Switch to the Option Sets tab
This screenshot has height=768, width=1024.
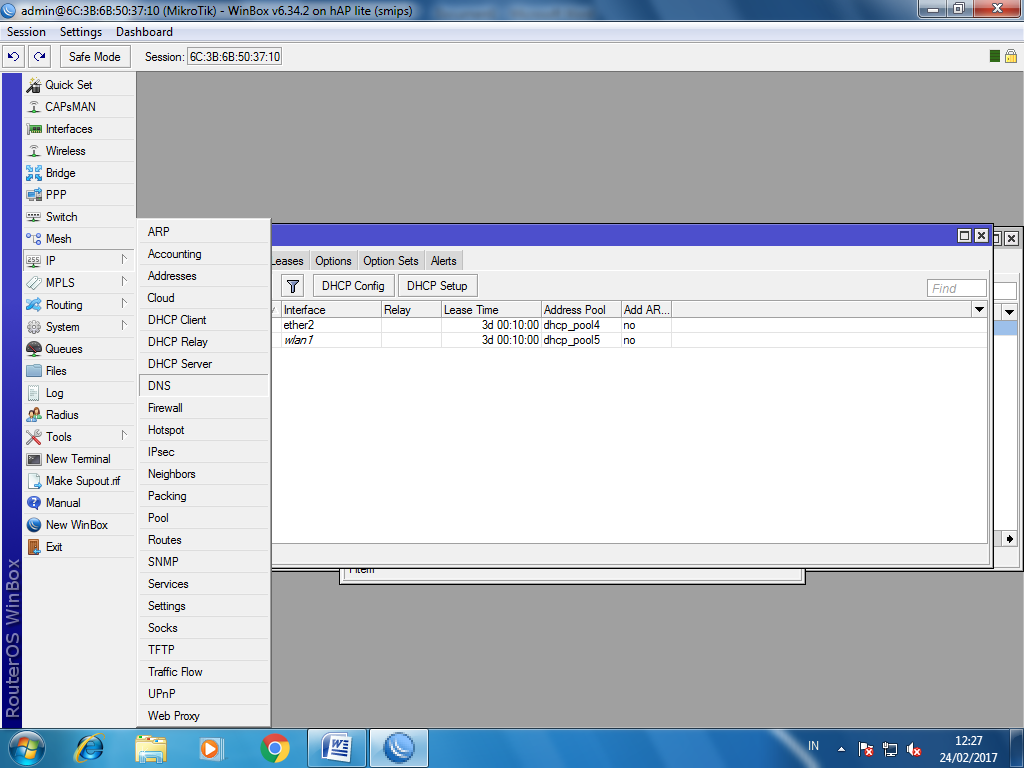pos(391,261)
